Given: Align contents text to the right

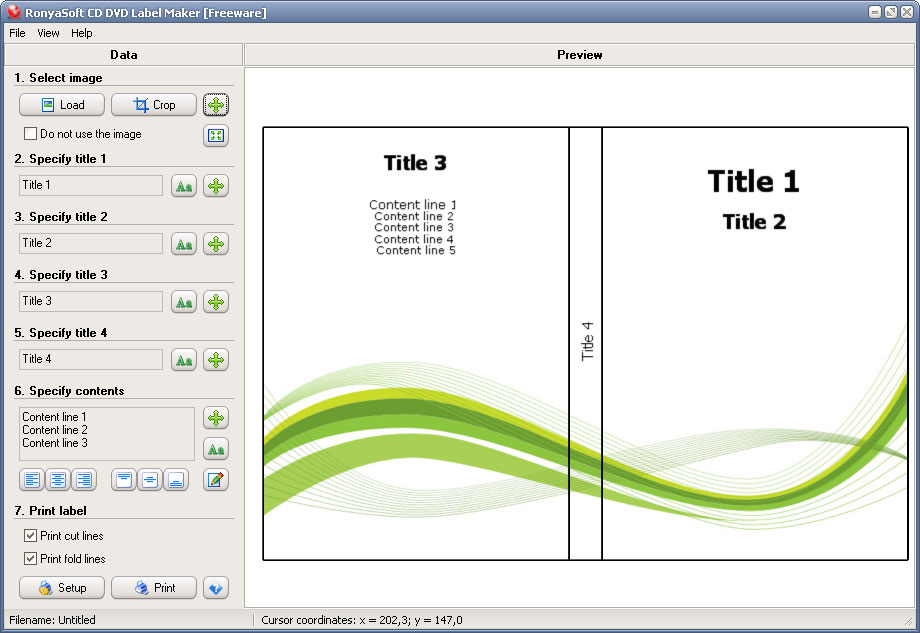Looking at the screenshot, I should click(x=84, y=480).
